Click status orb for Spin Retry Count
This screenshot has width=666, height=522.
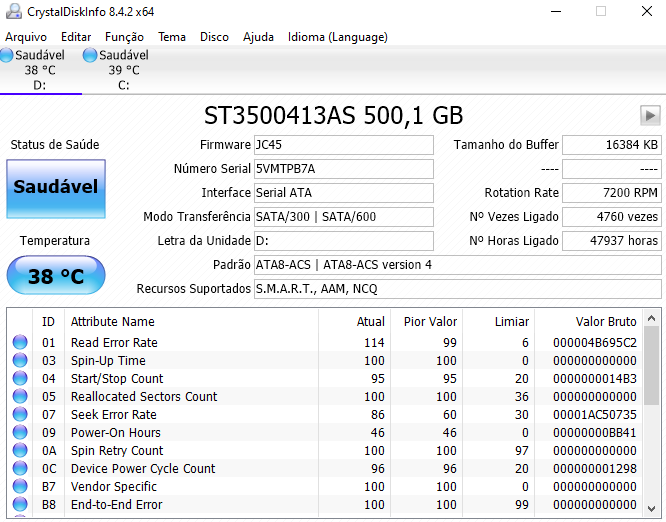20,450
